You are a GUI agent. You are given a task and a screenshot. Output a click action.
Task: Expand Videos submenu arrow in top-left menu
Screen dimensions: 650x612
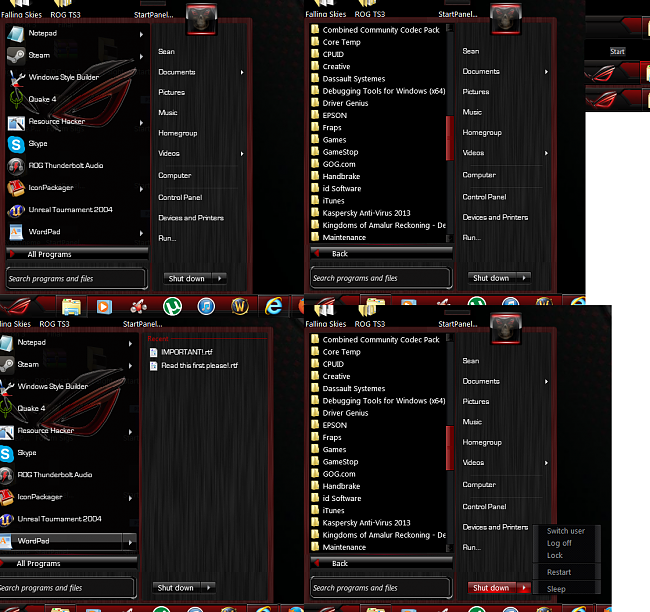pos(242,154)
